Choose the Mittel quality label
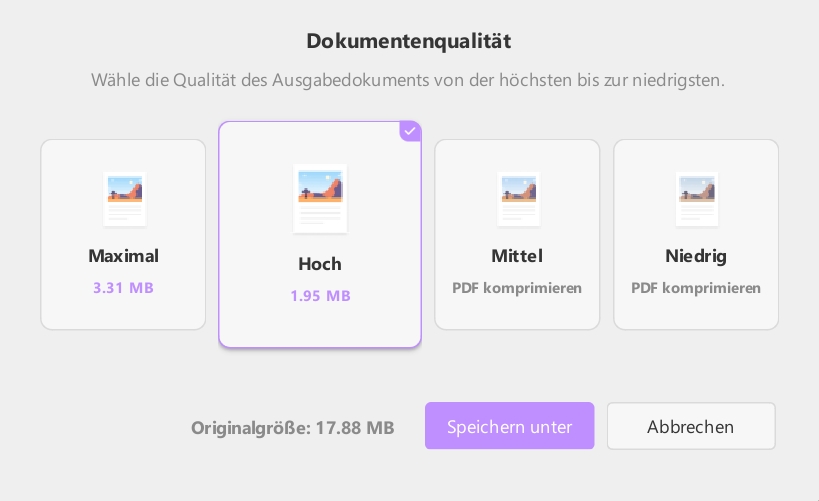The height and width of the screenshot is (501, 819). (x=517, y=256)
